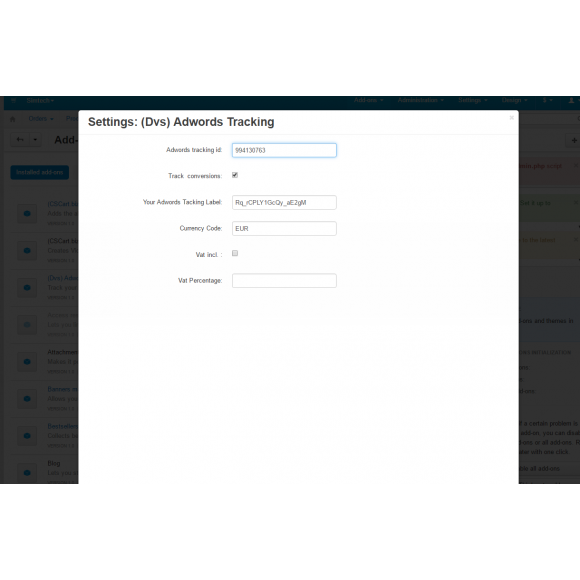Enable the Vat incl. checkbox
The height and width of the screenshot is (580, 580).
pos(235,253)
